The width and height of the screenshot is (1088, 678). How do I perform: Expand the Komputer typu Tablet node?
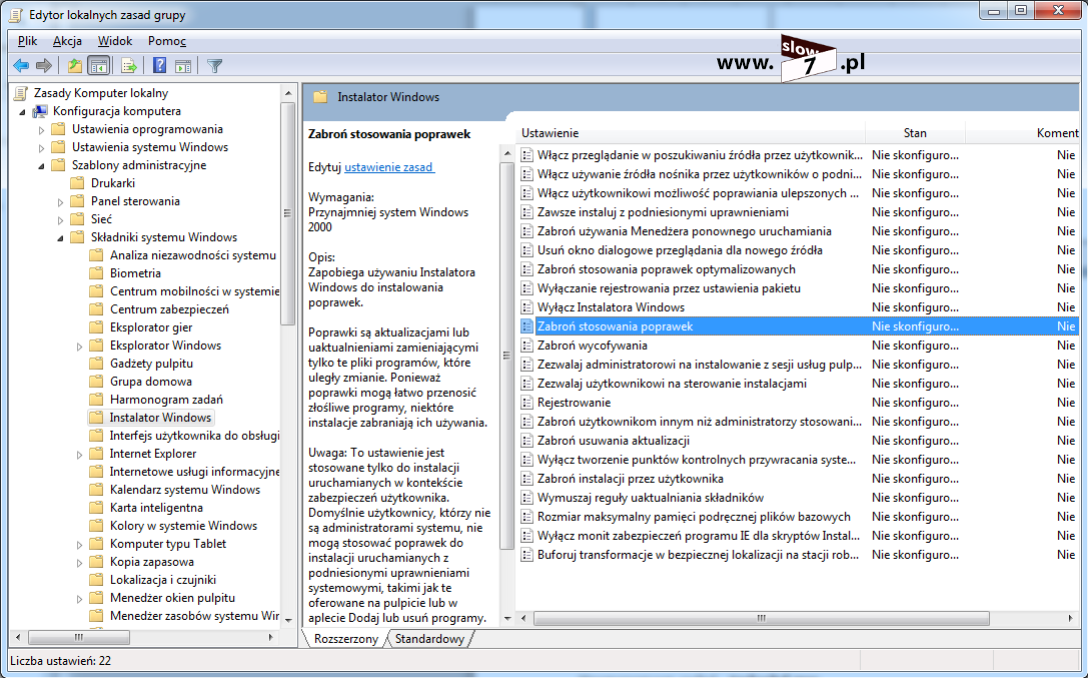tap(78, 545)
